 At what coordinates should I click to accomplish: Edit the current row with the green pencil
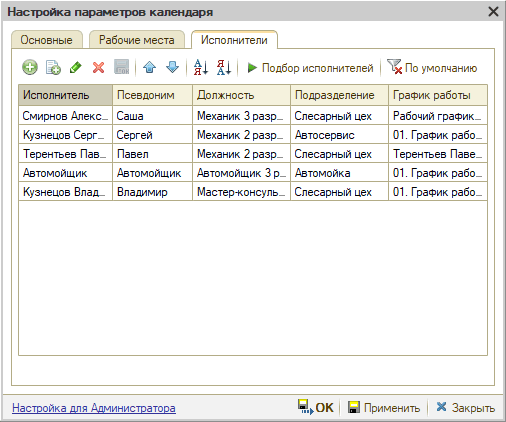point(76,67)
